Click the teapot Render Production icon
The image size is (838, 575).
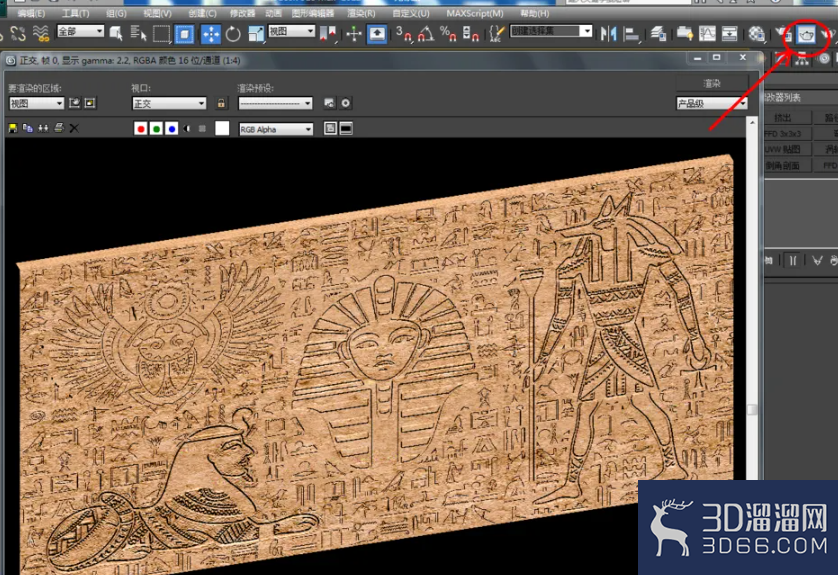point(806,35)
